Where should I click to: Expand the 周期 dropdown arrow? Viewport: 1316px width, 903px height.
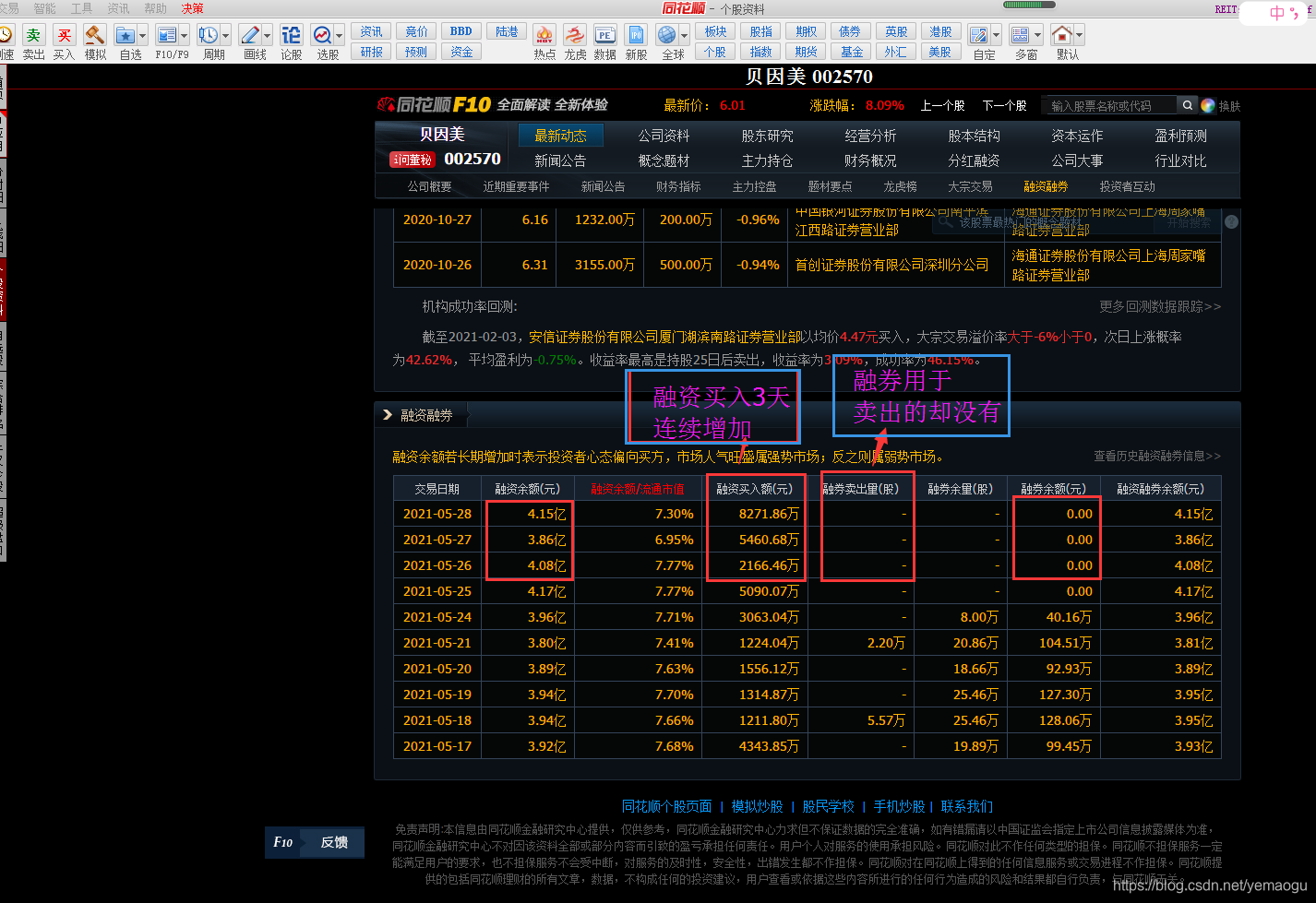225,36
